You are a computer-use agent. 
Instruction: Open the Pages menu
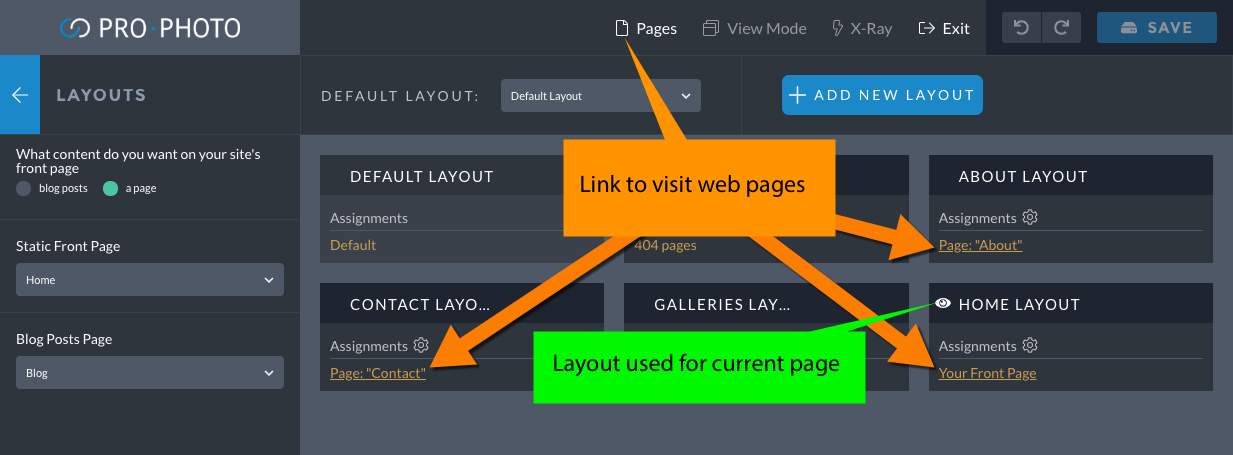[x=646, y=28]
